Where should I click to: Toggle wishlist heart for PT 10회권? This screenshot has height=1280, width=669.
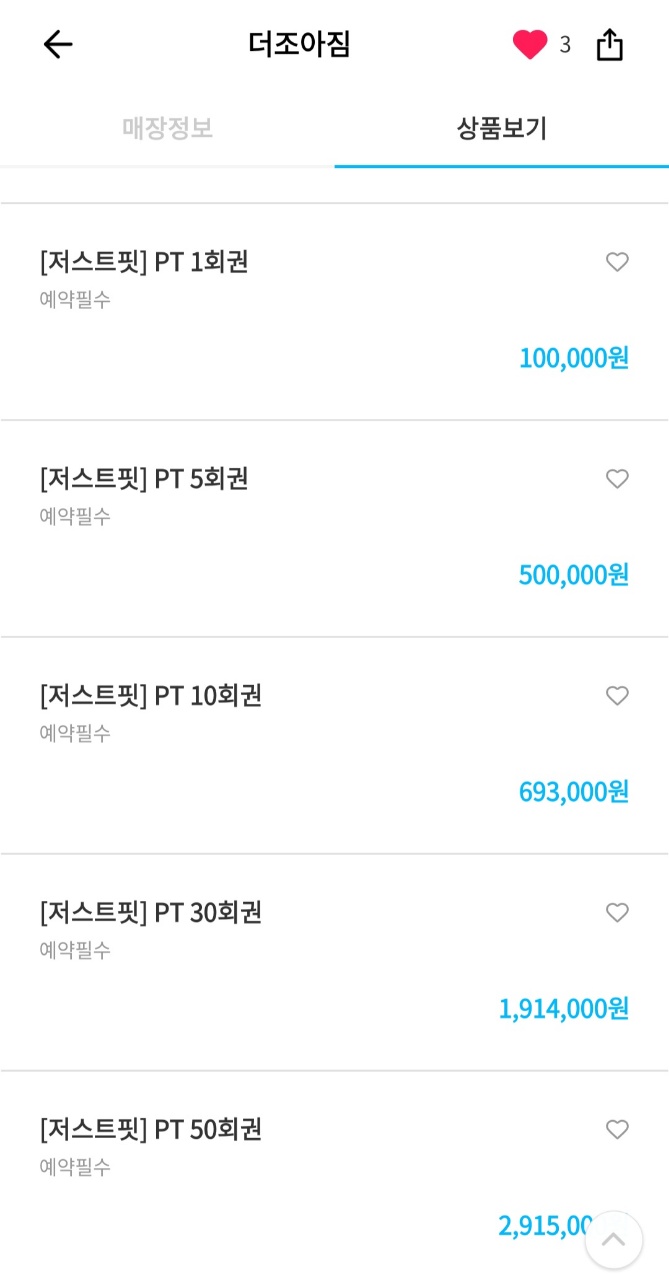pos(617,696)
